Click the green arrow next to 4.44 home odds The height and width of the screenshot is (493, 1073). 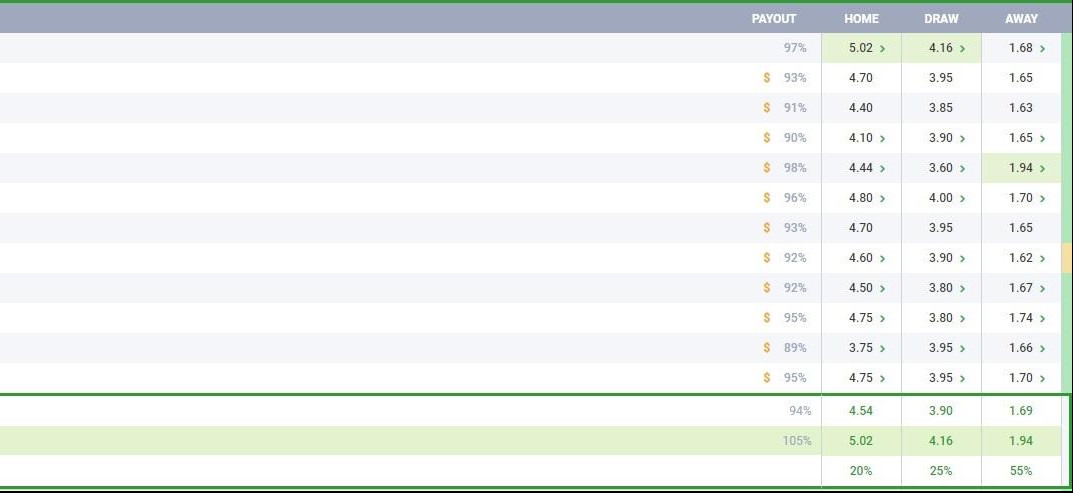tap(882, 168)
